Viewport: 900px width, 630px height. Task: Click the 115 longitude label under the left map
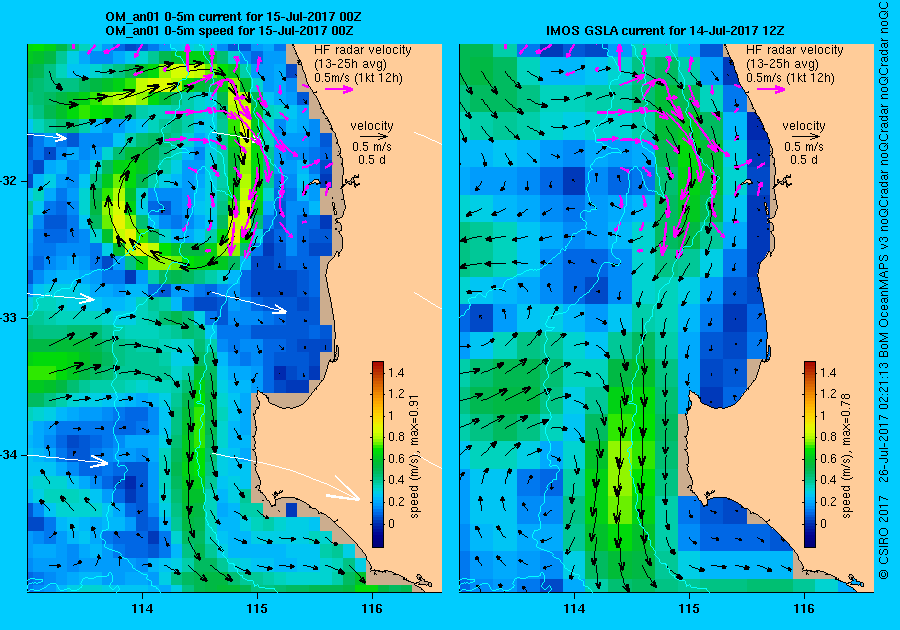coord(257,609)
